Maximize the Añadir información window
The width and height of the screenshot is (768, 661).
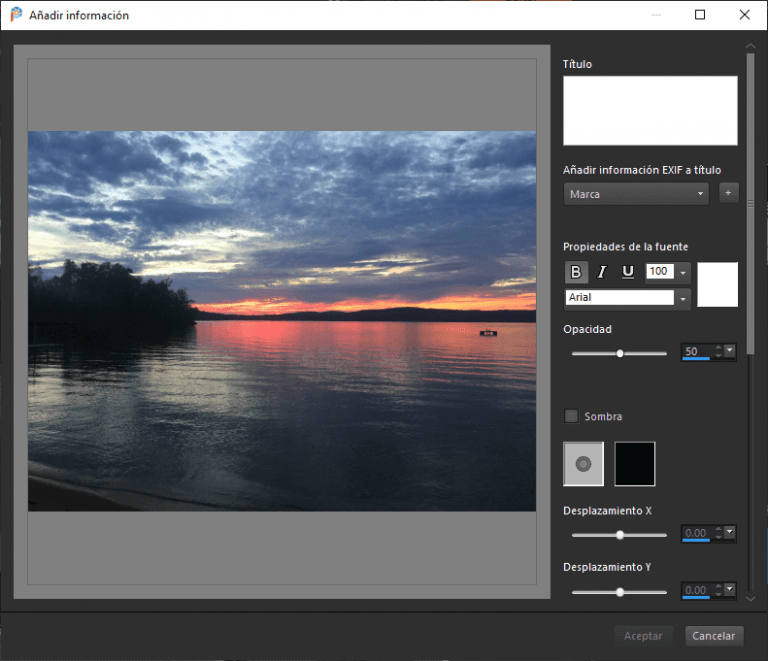[700, 15]
